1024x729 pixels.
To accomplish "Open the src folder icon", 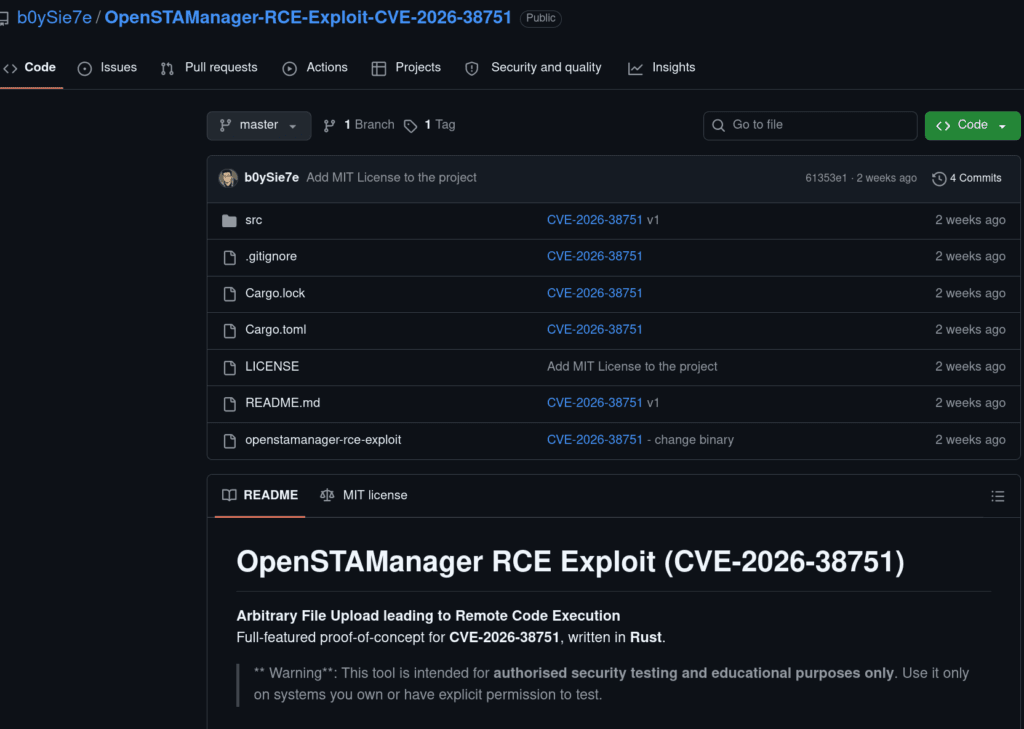I will point(229,221).
